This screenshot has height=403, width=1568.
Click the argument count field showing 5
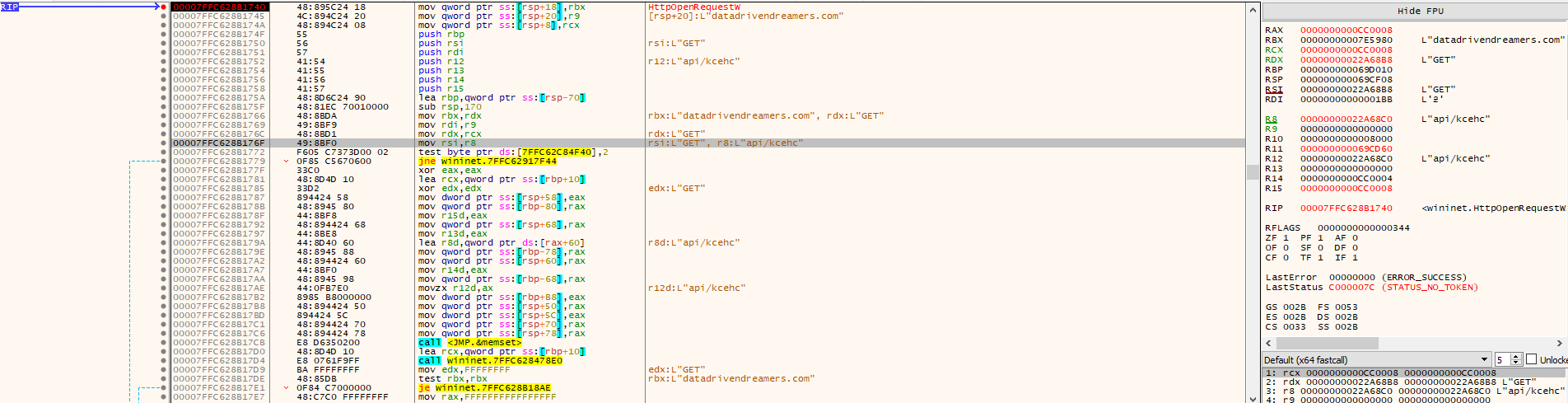[1503, 359]
